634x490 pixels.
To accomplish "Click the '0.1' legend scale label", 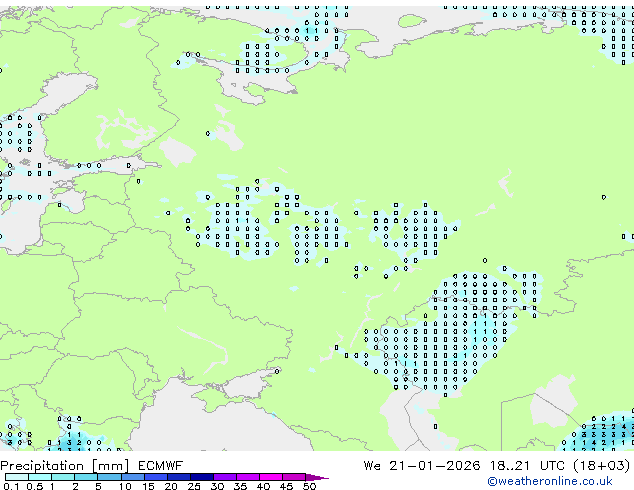I will click(11, 486).
